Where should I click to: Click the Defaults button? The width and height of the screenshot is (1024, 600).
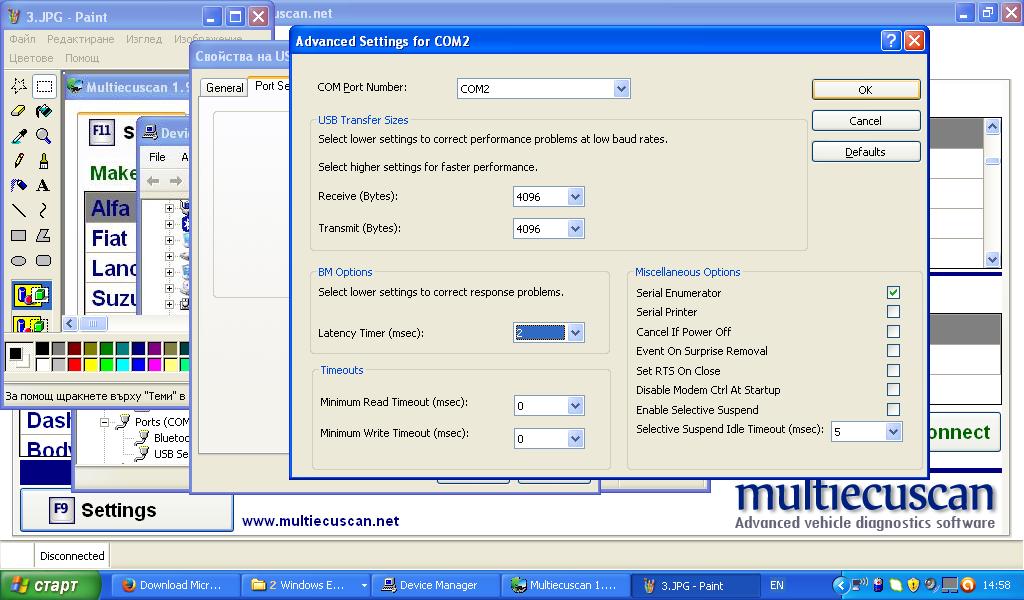(866, 152)
